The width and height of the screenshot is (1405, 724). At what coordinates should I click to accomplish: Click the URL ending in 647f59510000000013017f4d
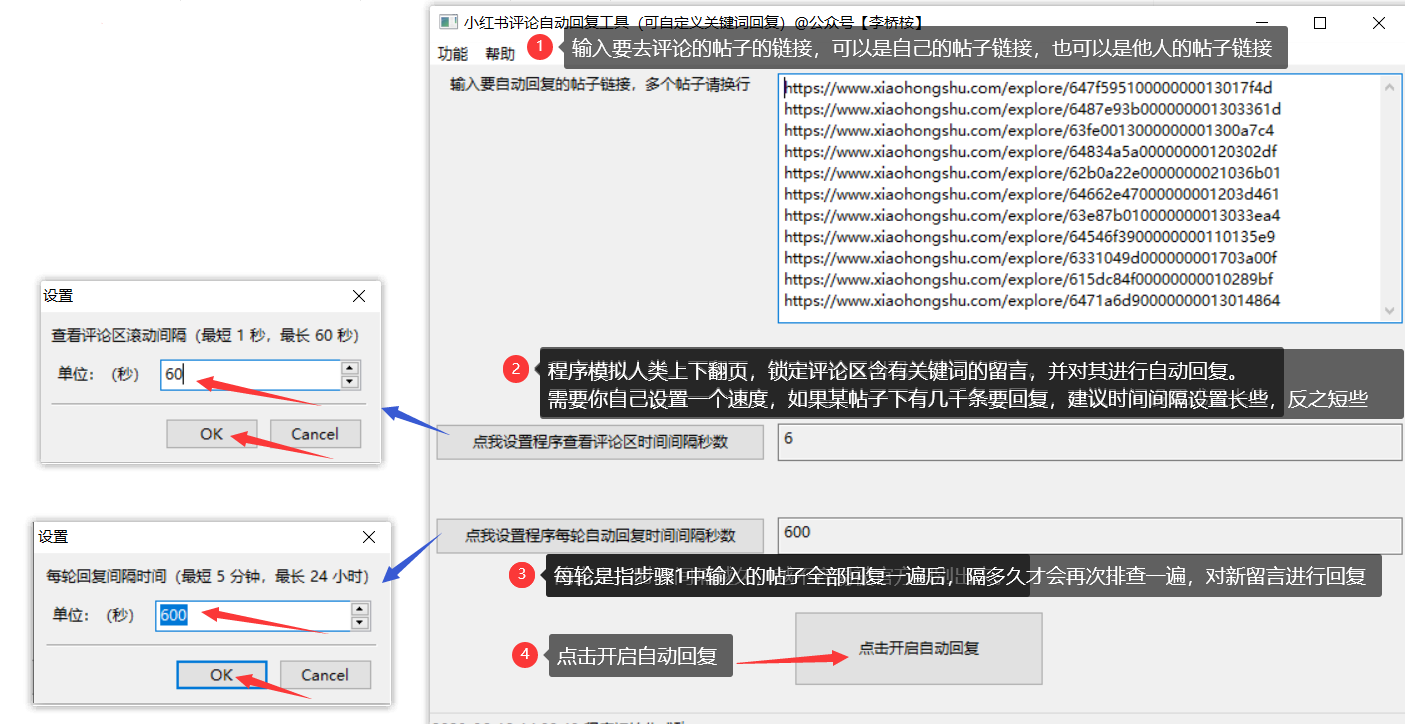point(1028,88)
